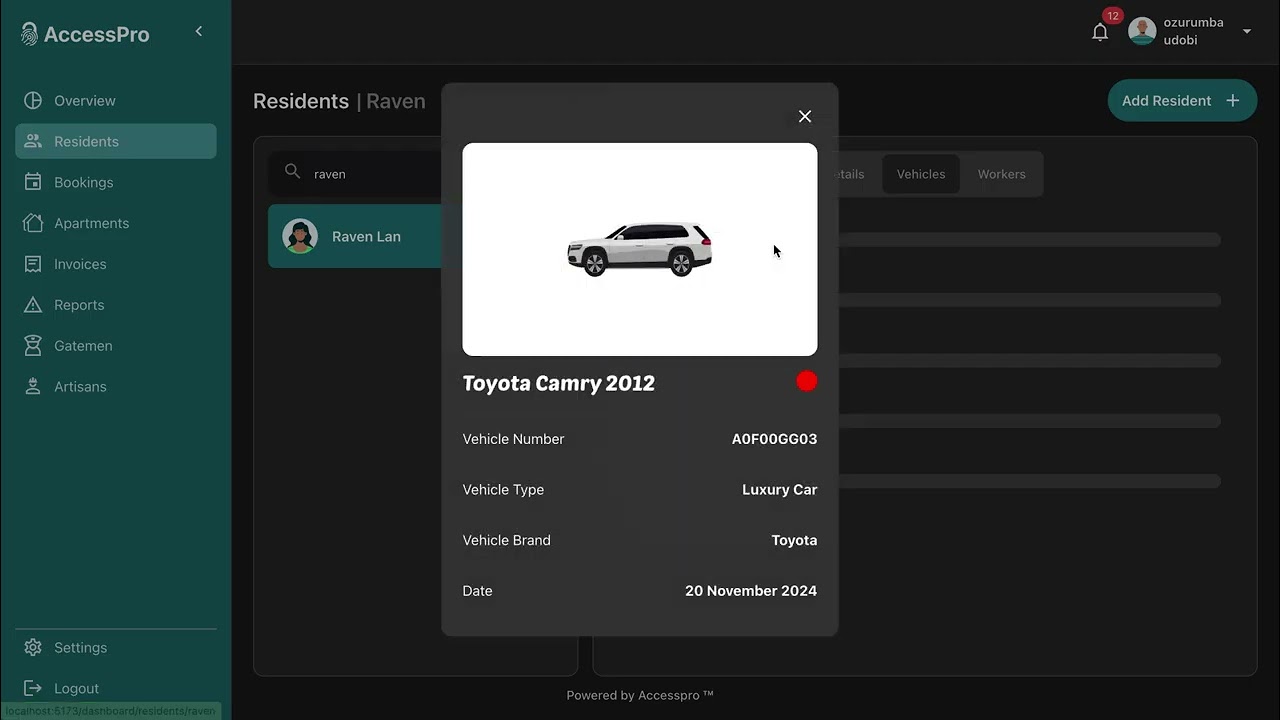This screenshot has height=720, width=1280.
Task: Select the Raven Lan resident row
Action: pyautogui.click(x=355, y=236)
